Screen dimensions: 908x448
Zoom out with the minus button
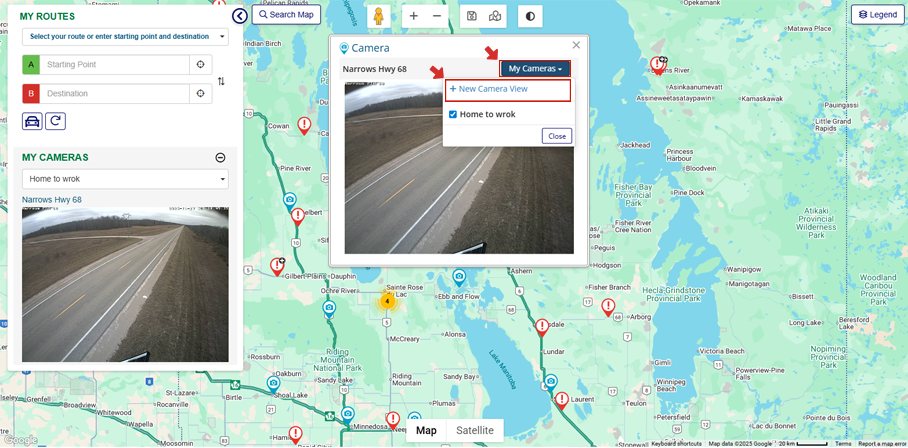pyautogui.click(x=437, y=16)
